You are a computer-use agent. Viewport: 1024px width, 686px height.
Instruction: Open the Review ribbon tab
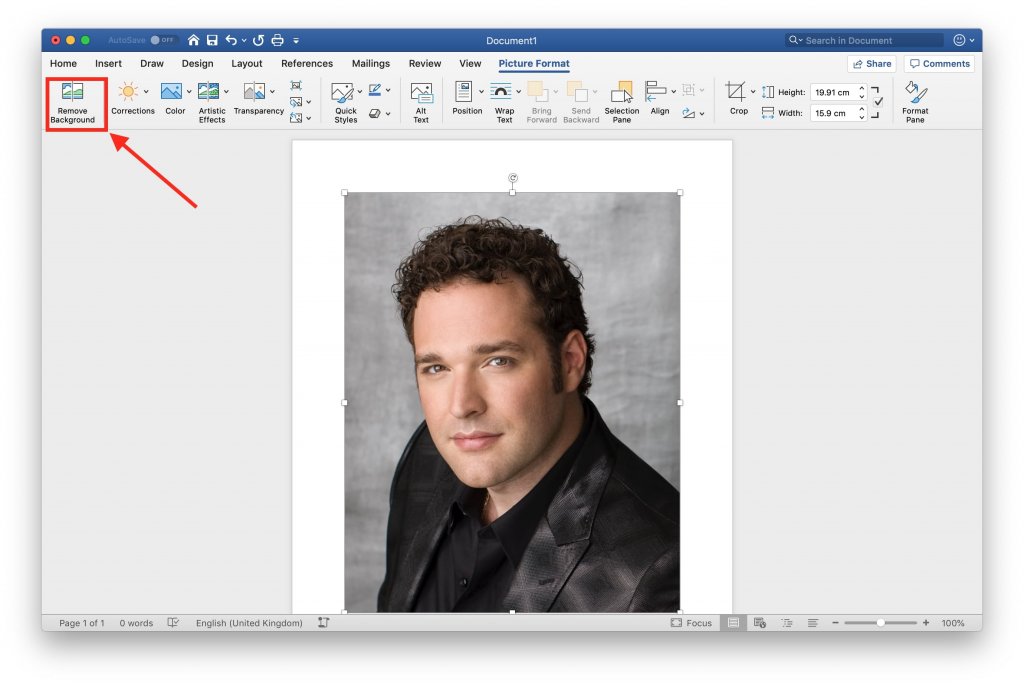tap(424, 63)
